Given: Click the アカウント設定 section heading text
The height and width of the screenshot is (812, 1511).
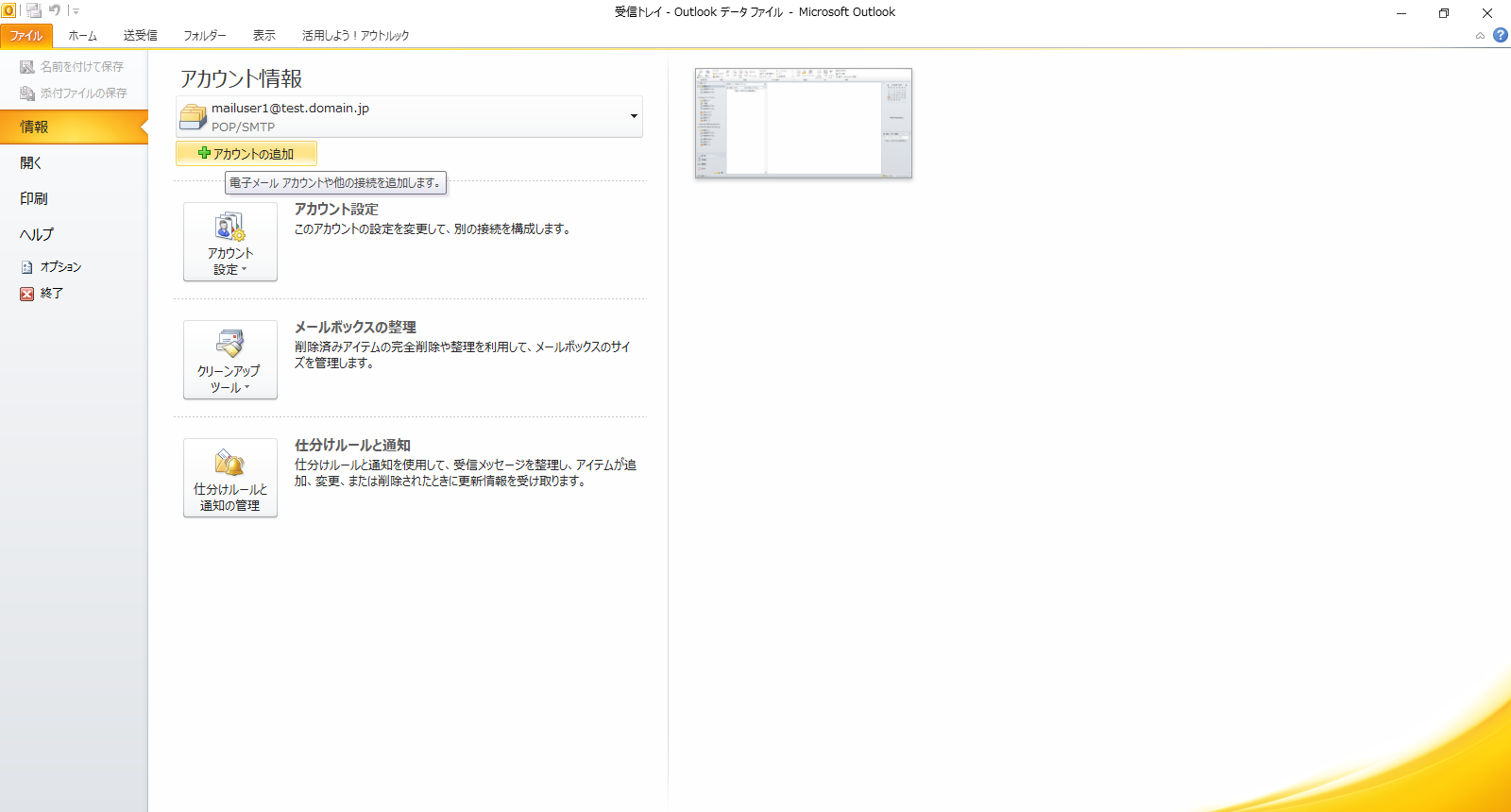Looking at the screenshot, I should coord(336,210).
